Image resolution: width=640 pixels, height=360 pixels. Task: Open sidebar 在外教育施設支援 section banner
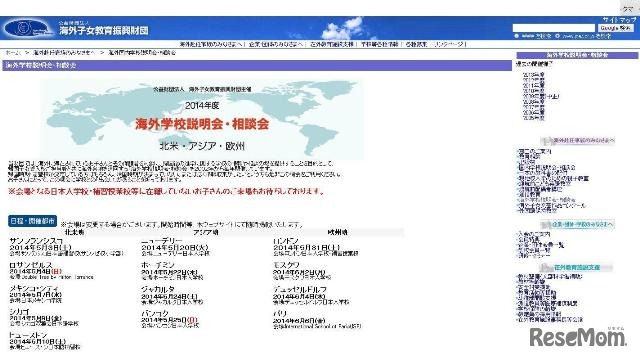click(x=576, y=268)
